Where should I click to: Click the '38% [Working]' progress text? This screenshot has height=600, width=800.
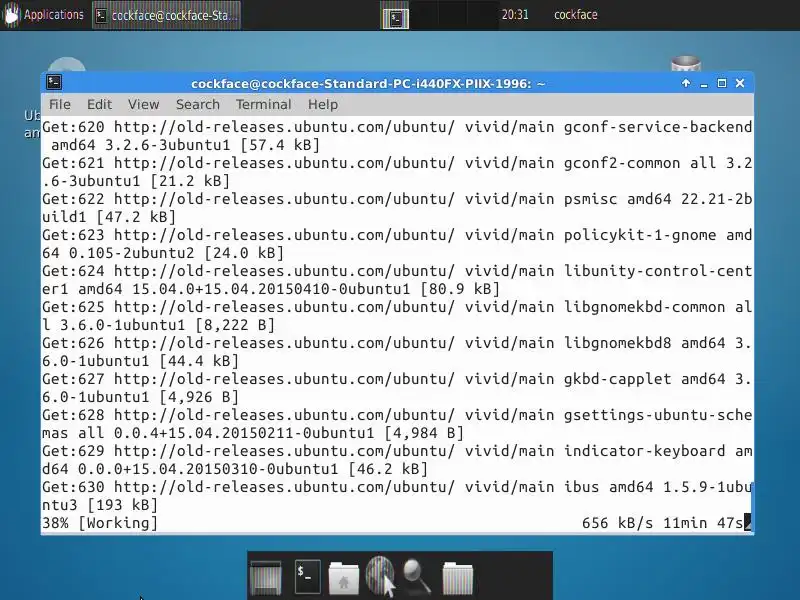100,523
